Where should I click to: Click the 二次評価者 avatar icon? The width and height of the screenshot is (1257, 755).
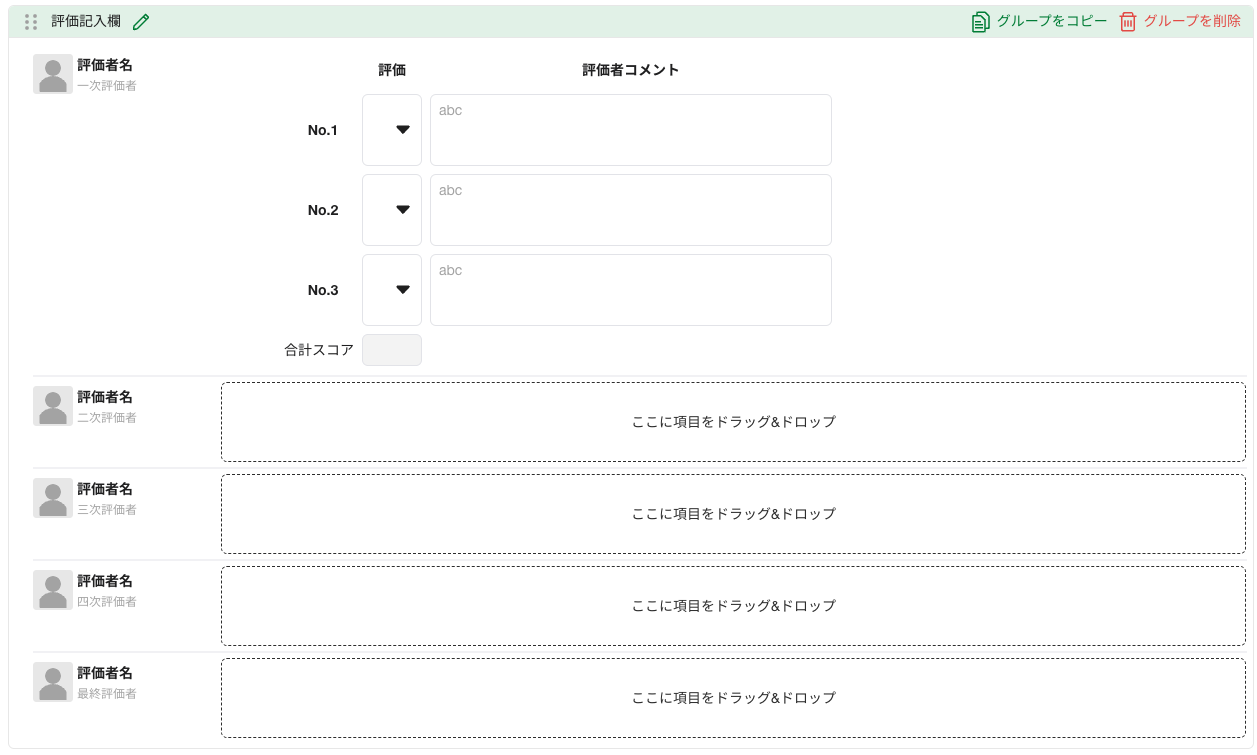[52, 404]
